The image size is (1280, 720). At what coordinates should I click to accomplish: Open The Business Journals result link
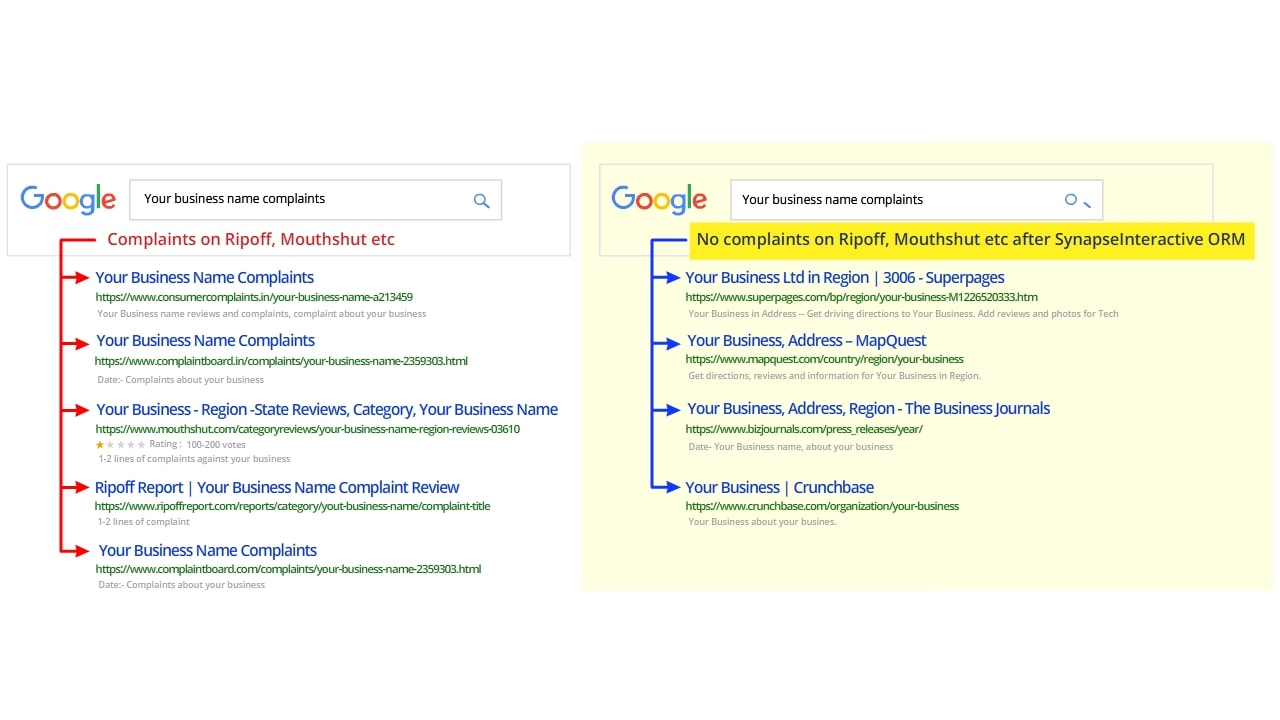click(868, 408)
